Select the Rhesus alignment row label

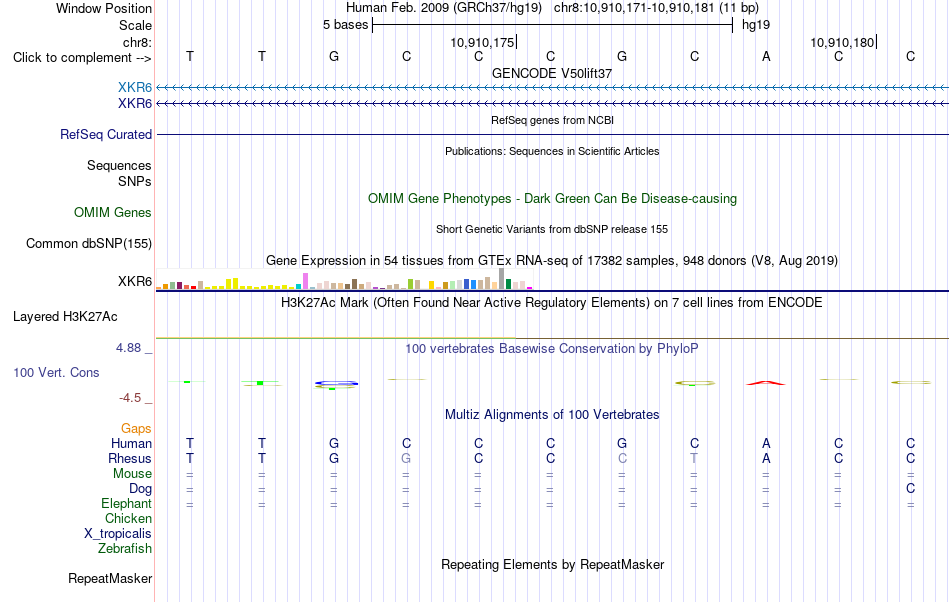(x=130, y=458)
